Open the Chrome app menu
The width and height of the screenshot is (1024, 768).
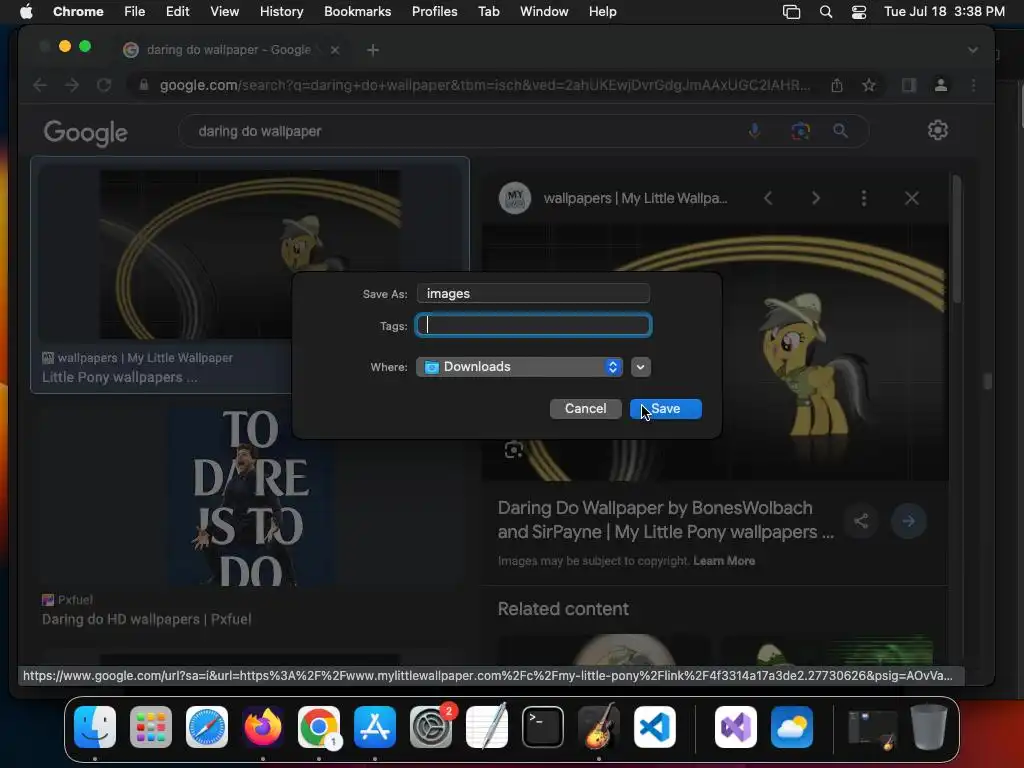click(x=78, y=12)
